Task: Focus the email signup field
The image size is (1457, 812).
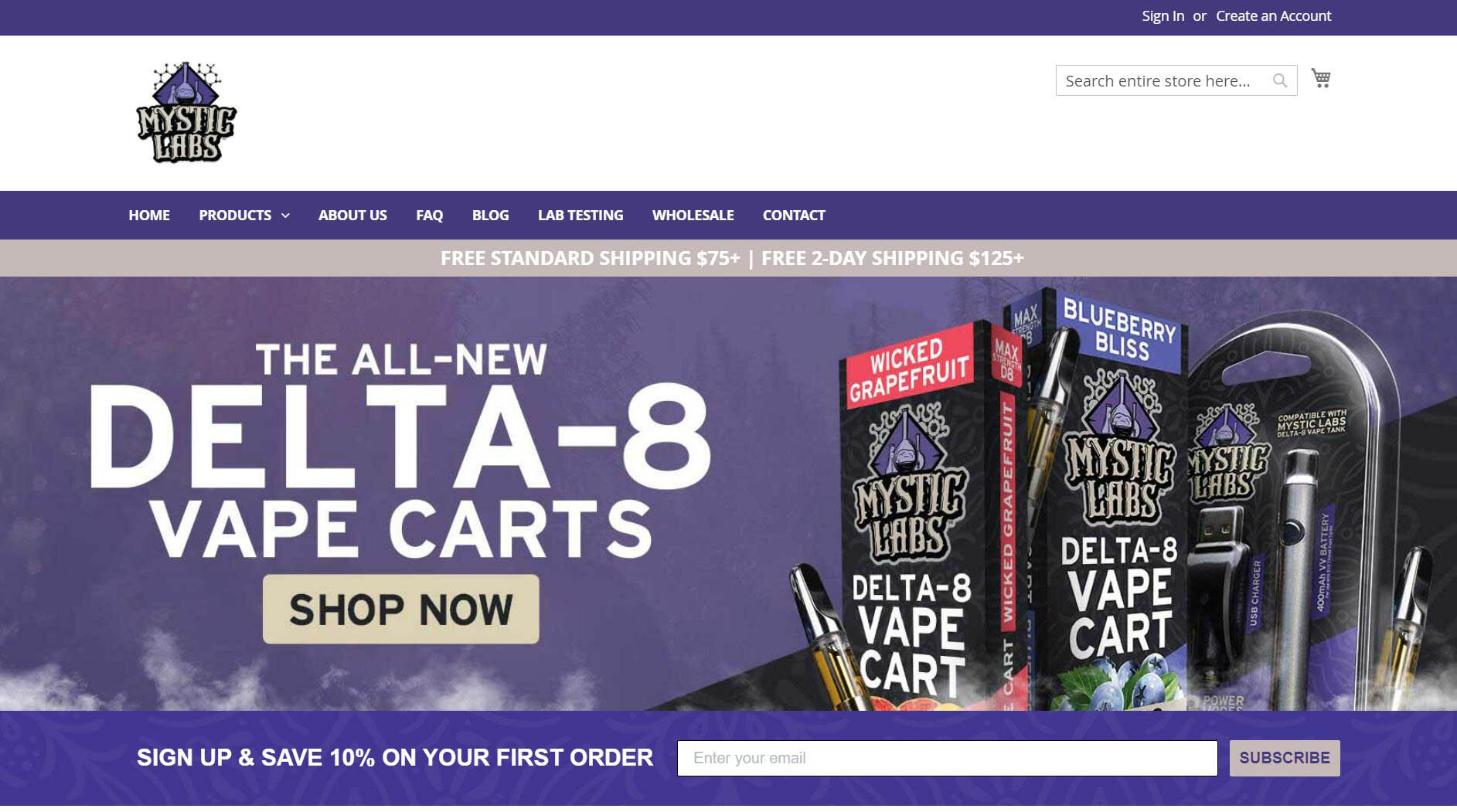Action: pos(948,758)
